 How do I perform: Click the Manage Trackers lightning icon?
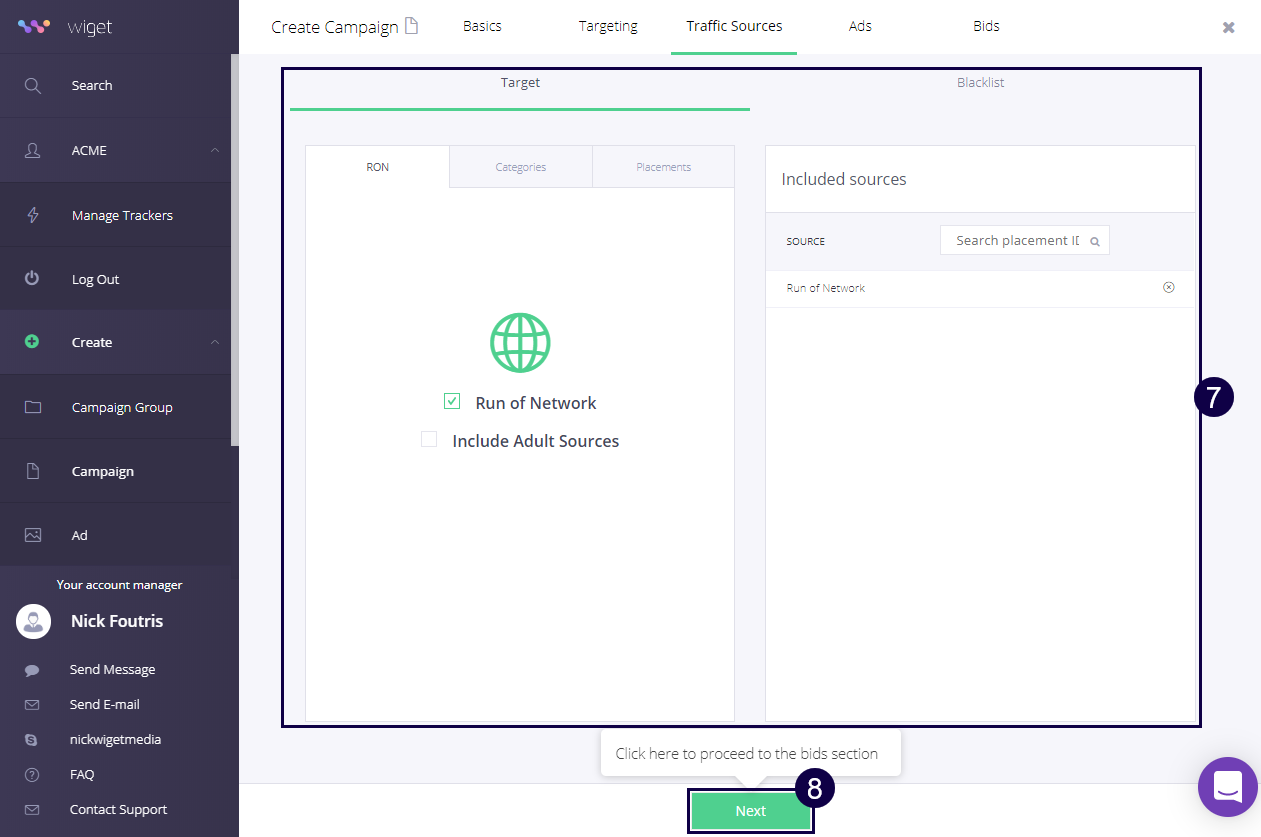click(x=33, y=215)
